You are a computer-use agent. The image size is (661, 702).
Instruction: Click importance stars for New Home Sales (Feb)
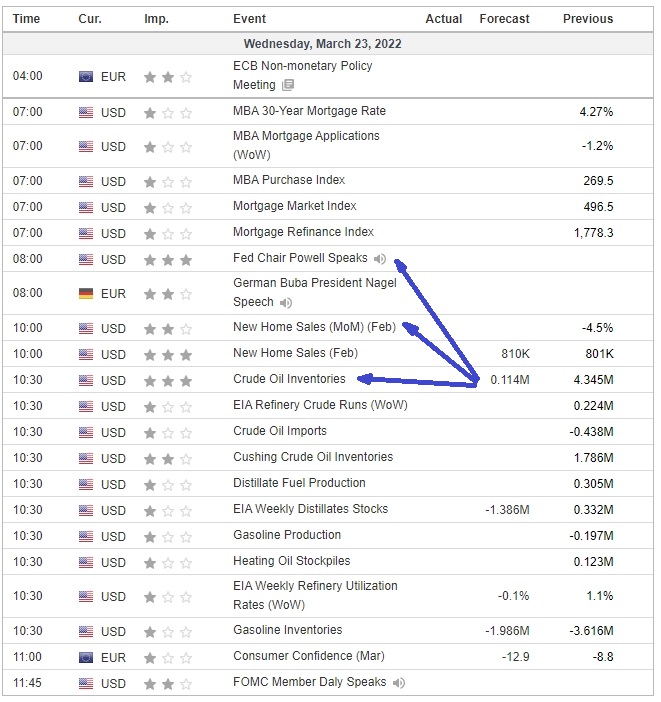coord(168,355)
